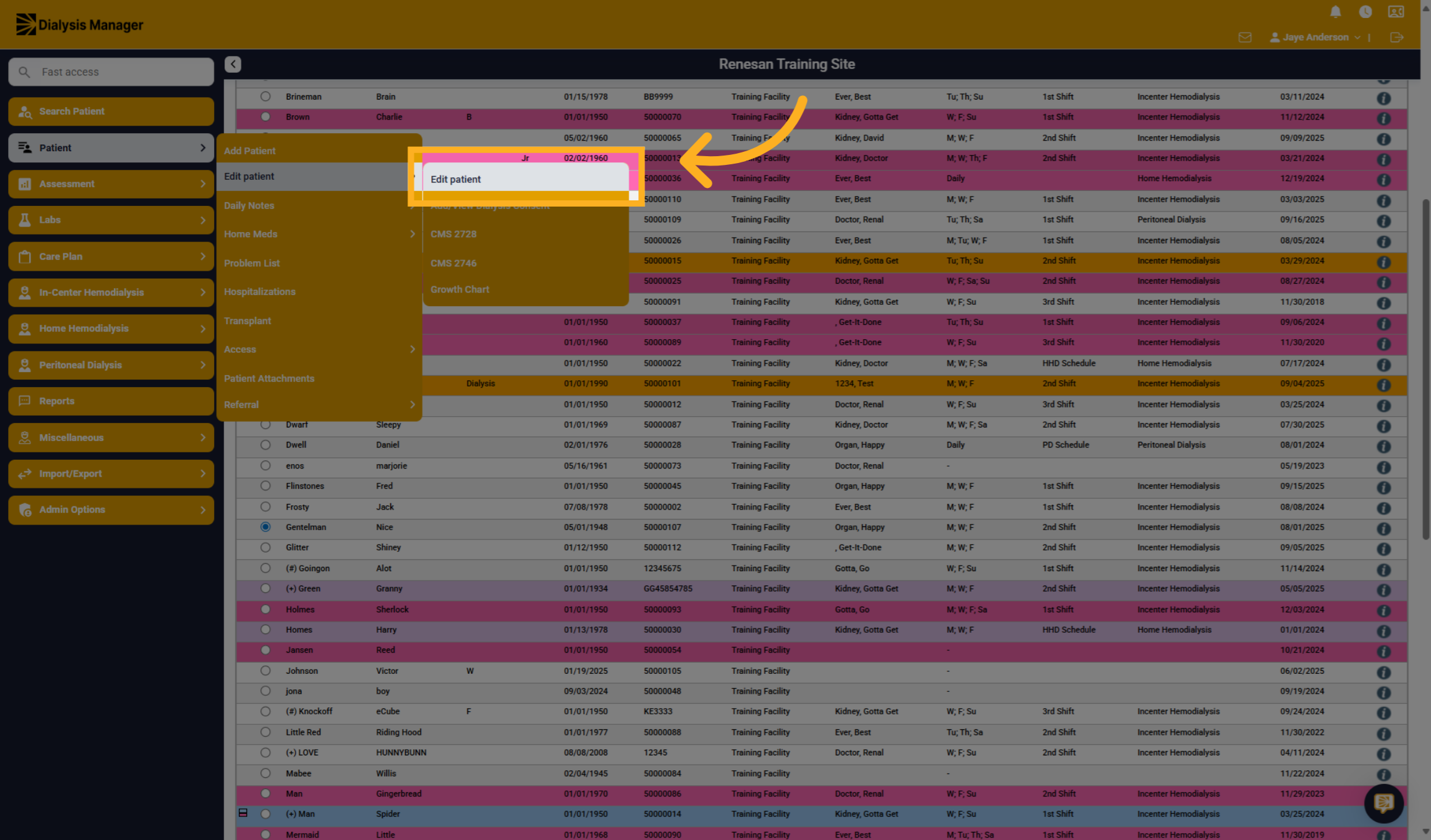This screenshot has width=1431, height=840.
Task: Select the Mabee Willis radio button
Action: (266, 773)
